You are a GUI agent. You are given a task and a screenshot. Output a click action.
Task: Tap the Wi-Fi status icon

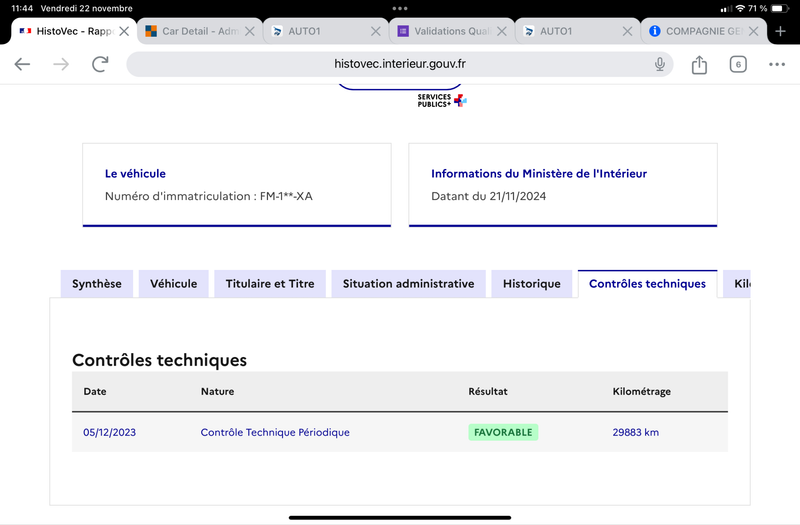[740, 8]
